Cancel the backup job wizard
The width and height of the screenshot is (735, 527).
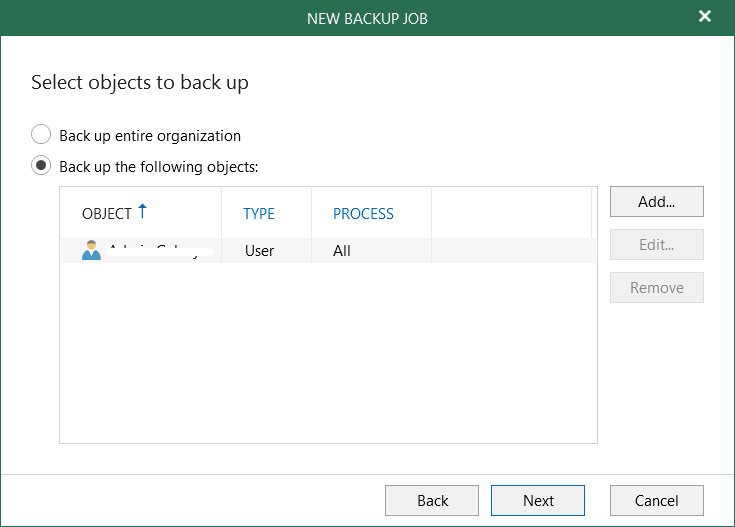656,501
